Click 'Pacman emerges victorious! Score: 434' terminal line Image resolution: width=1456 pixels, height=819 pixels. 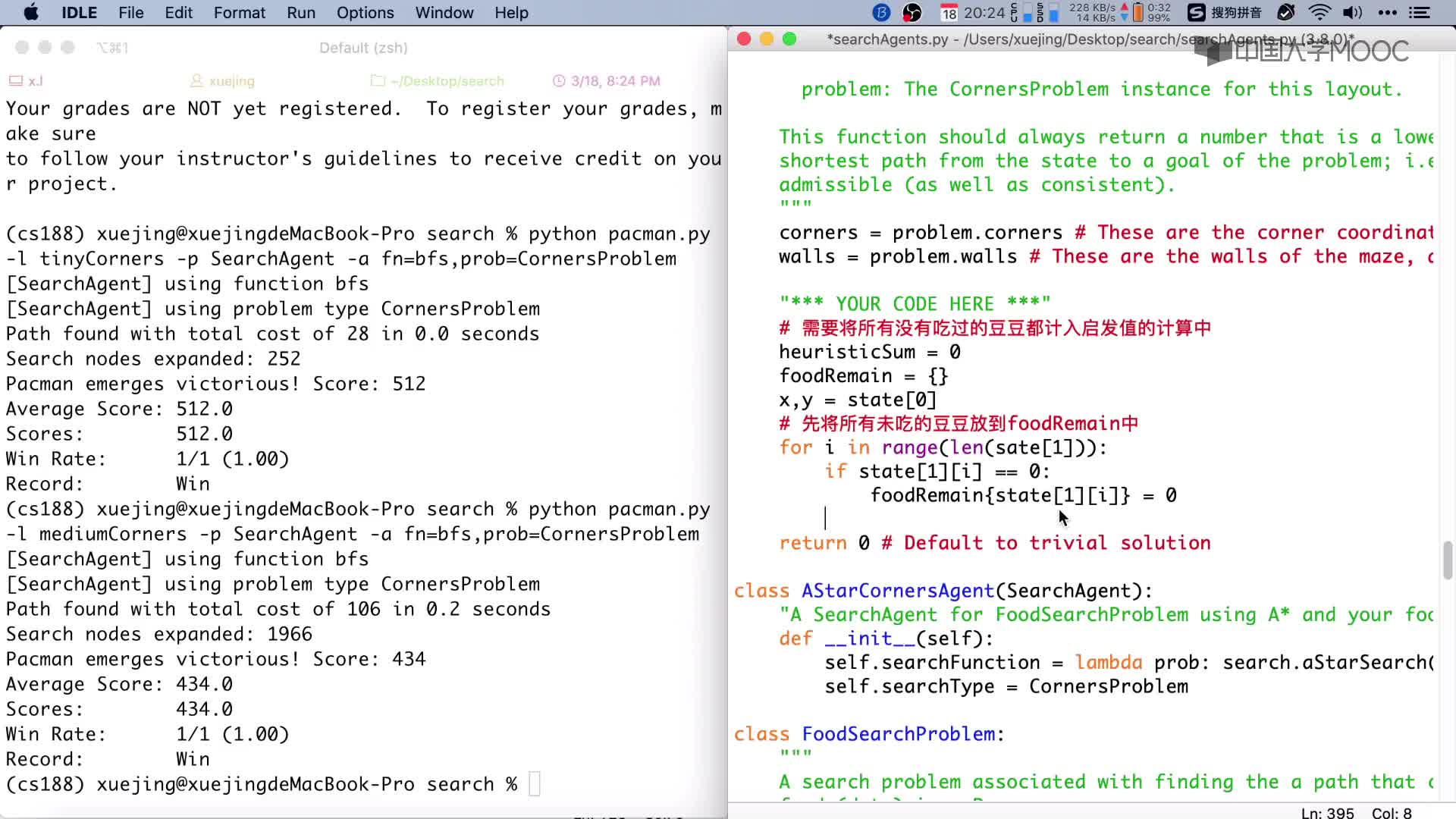pyautogui.click(x=216, y=659)
